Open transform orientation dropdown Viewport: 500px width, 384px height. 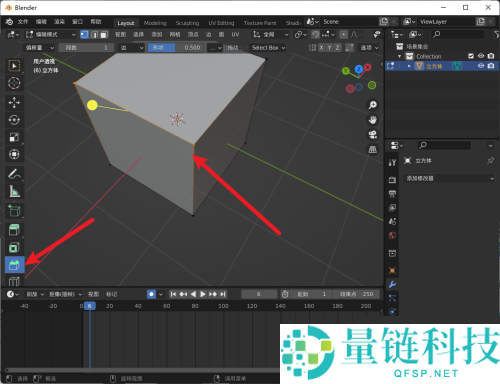pos(271,34)
